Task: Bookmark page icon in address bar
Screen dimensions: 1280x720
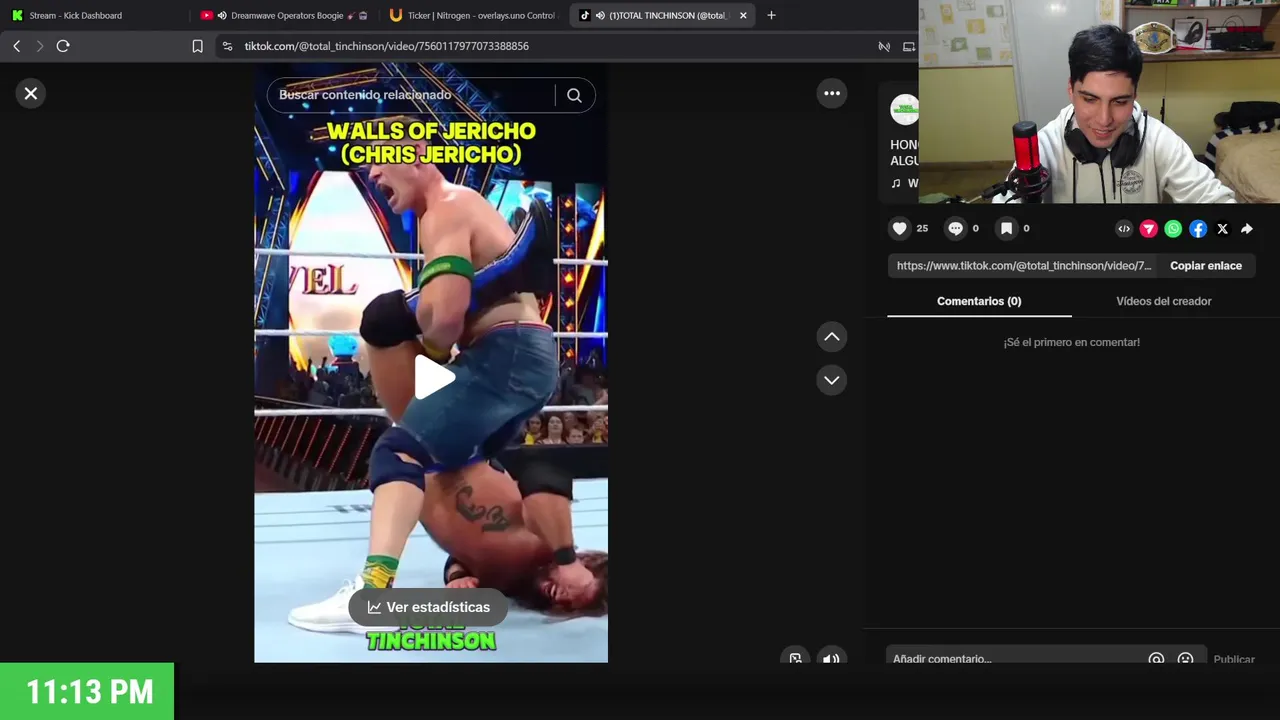Action: (197, 46)
